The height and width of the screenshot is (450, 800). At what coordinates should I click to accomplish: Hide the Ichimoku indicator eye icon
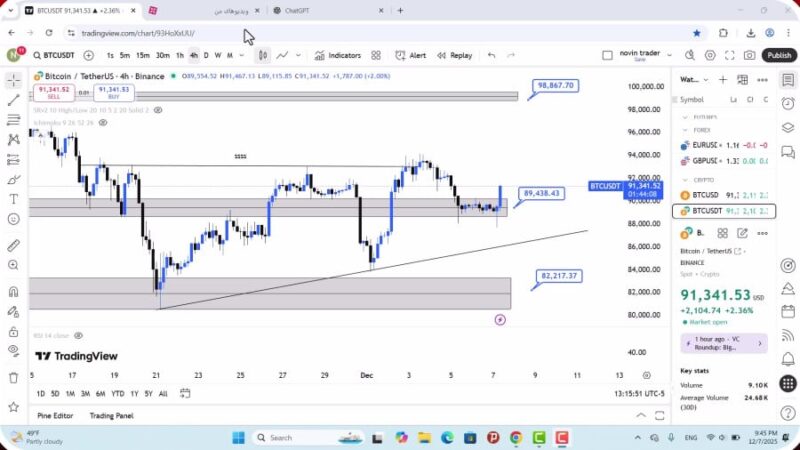point(104,123)
